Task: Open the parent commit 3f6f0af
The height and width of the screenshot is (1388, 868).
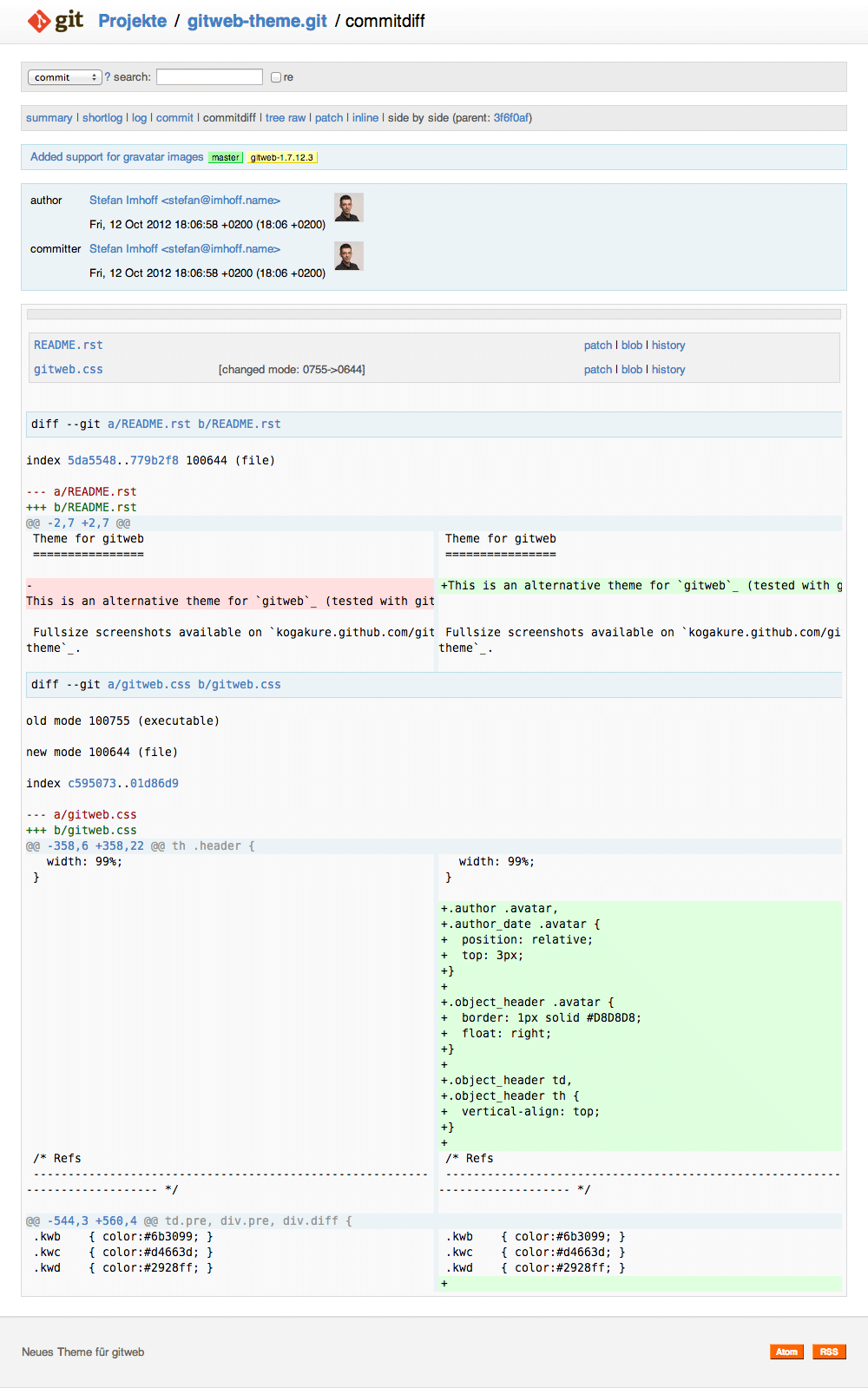Action: 512,118
